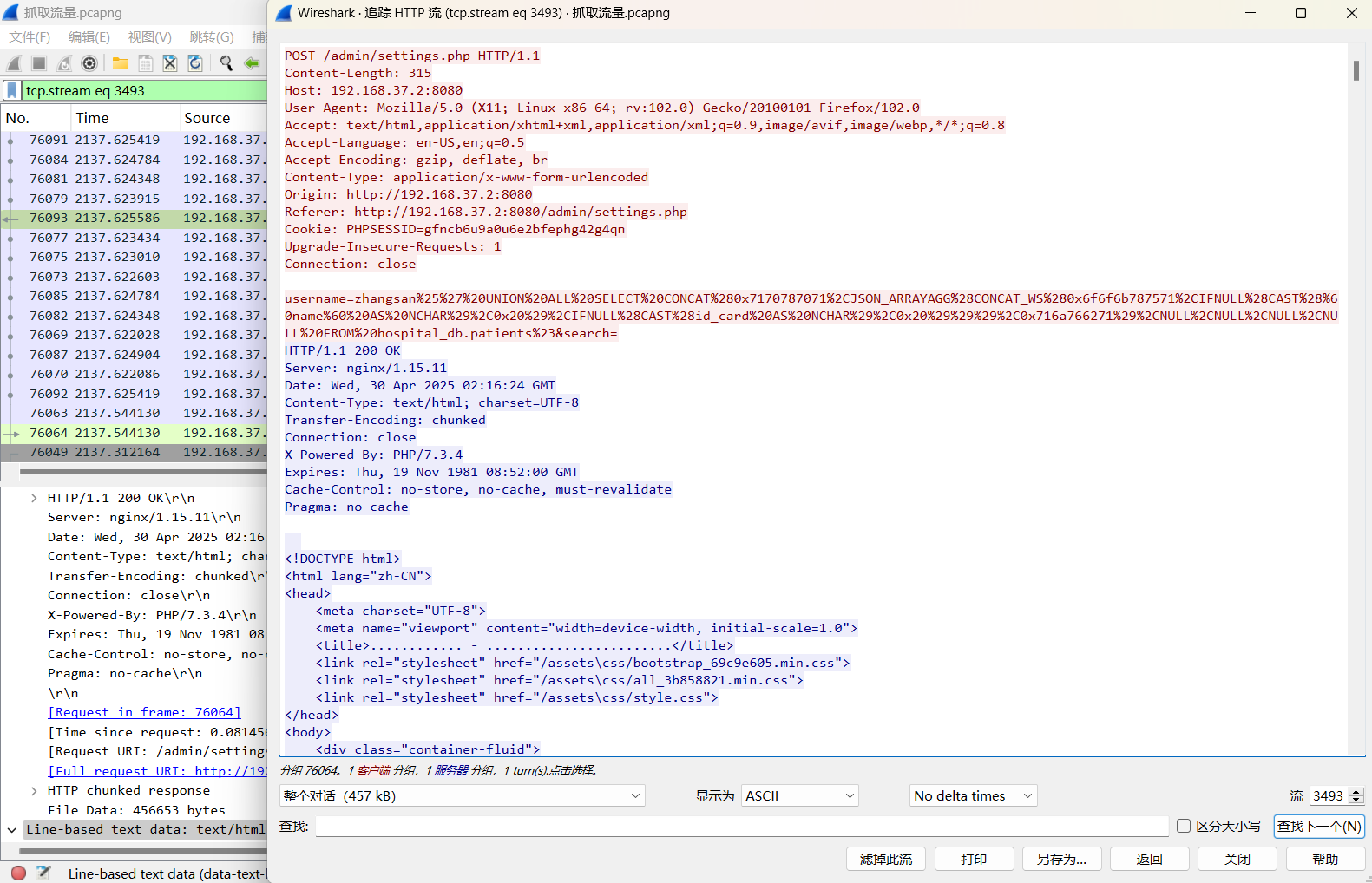Select packet row 76063
1372x883 pixels.
(x=134, y=413)
